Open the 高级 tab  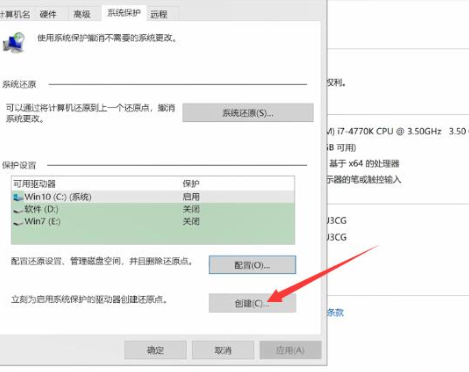82,14
